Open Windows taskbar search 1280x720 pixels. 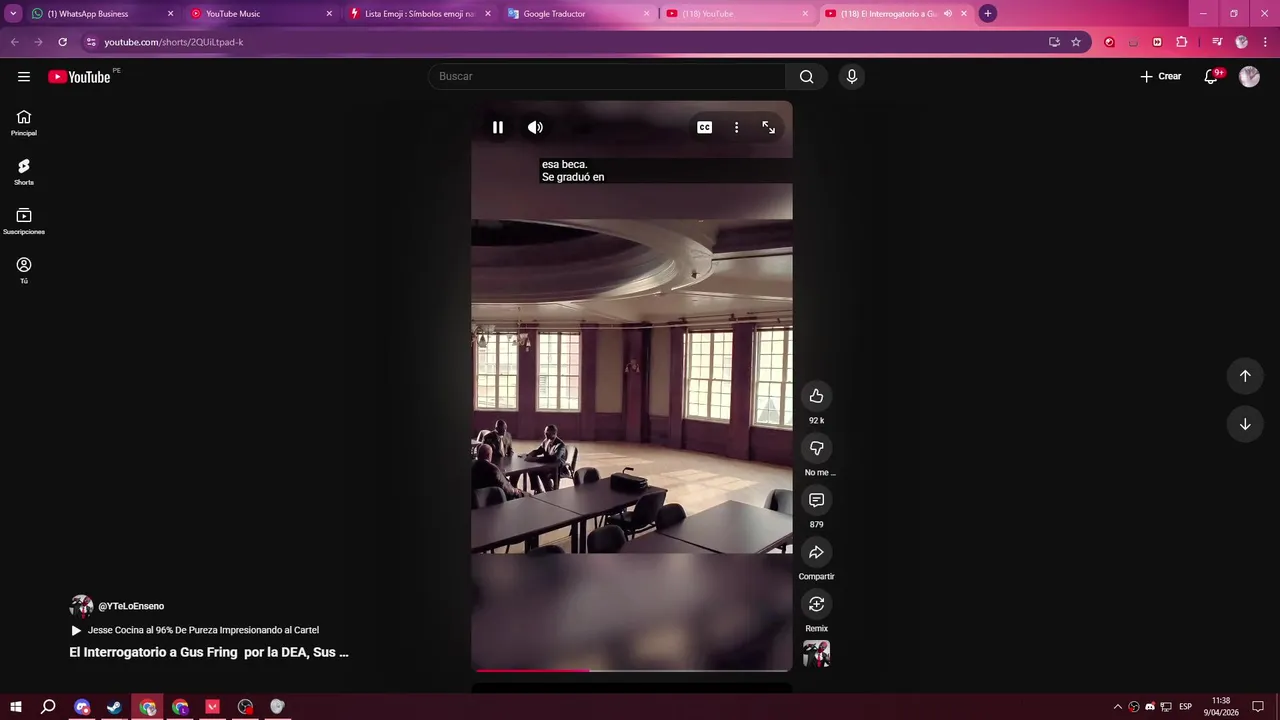[x=48, y=707]
